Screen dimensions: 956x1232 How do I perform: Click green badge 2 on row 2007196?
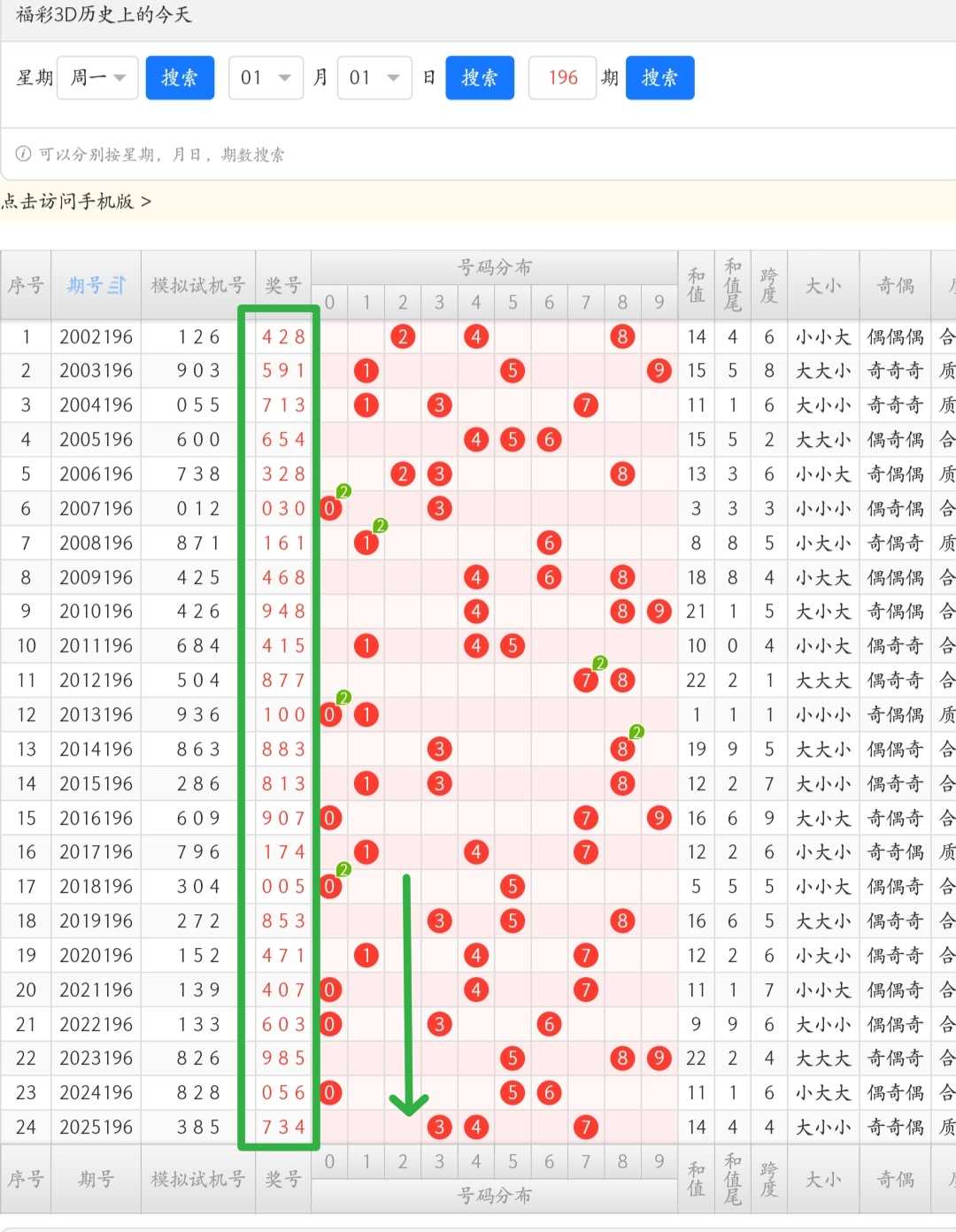point(344,491)
